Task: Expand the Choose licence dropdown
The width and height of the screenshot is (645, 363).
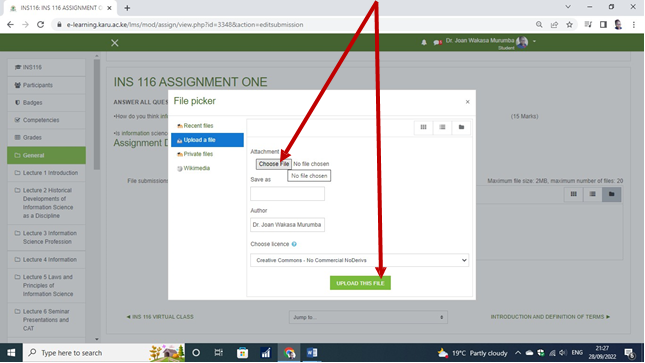Action: 360,260
